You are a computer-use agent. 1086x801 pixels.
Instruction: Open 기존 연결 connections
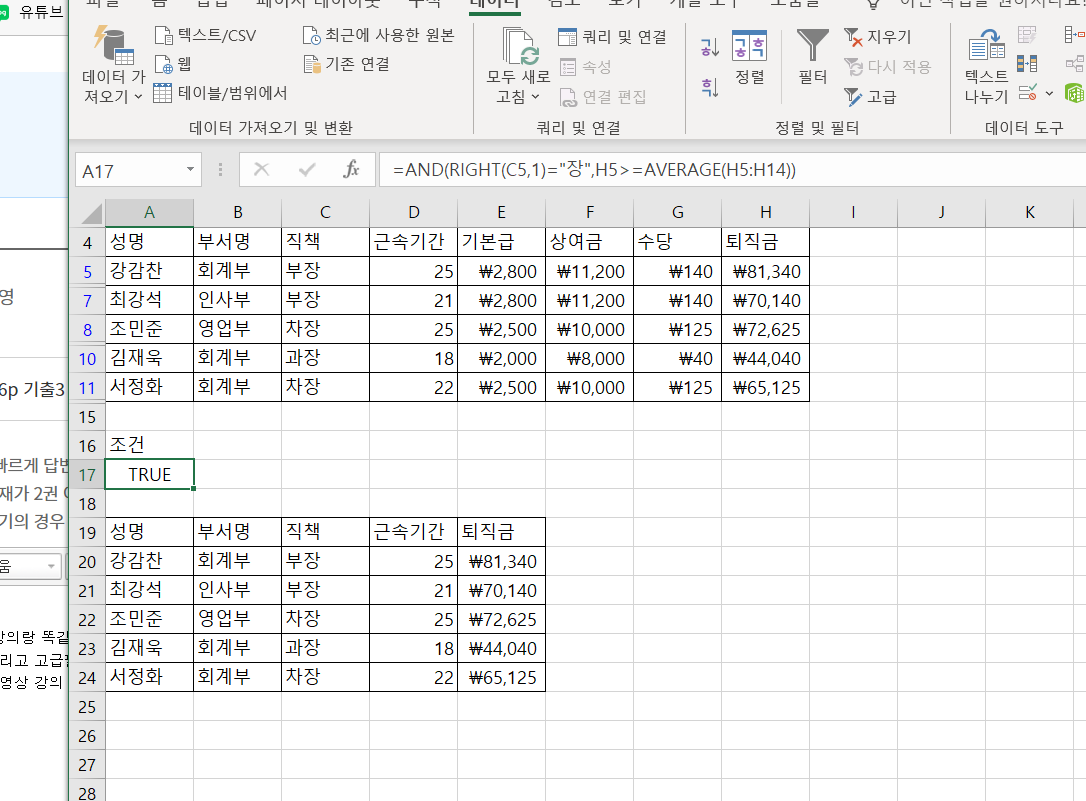coord(346,64)
